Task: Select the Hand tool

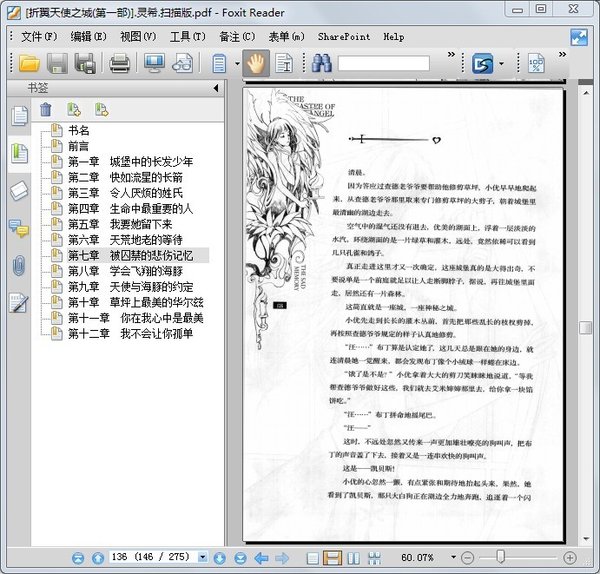Action: (x=256, y=63)
